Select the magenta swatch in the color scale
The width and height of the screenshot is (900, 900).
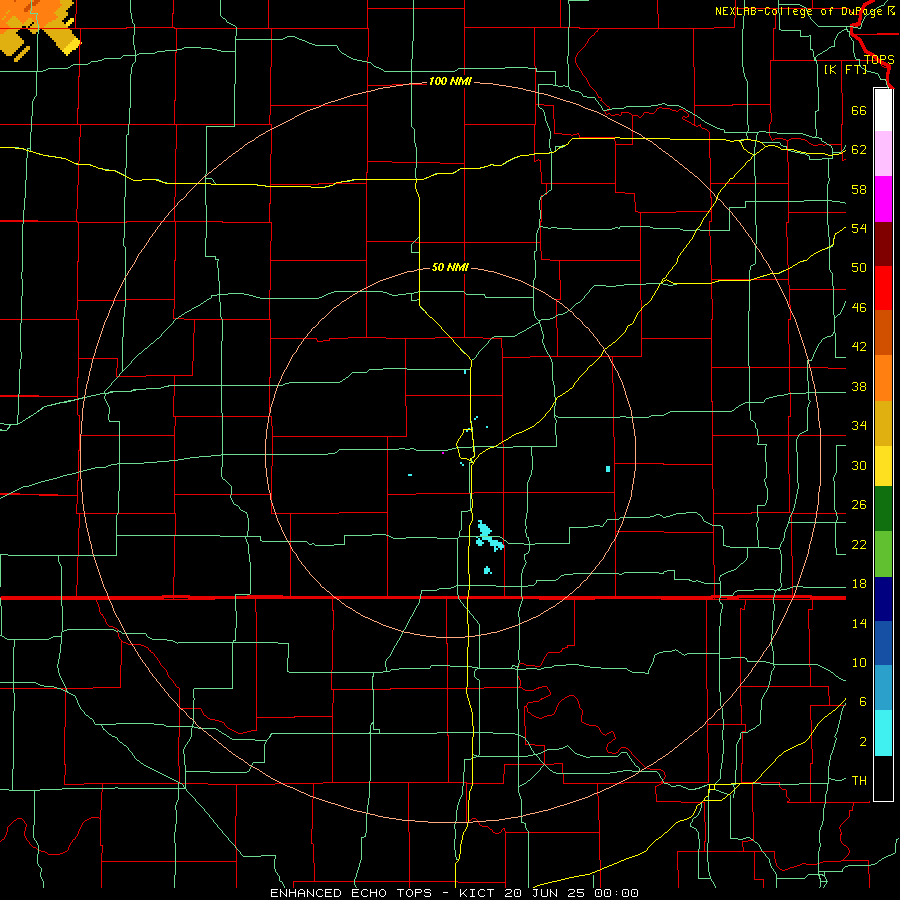pos(883,199)
